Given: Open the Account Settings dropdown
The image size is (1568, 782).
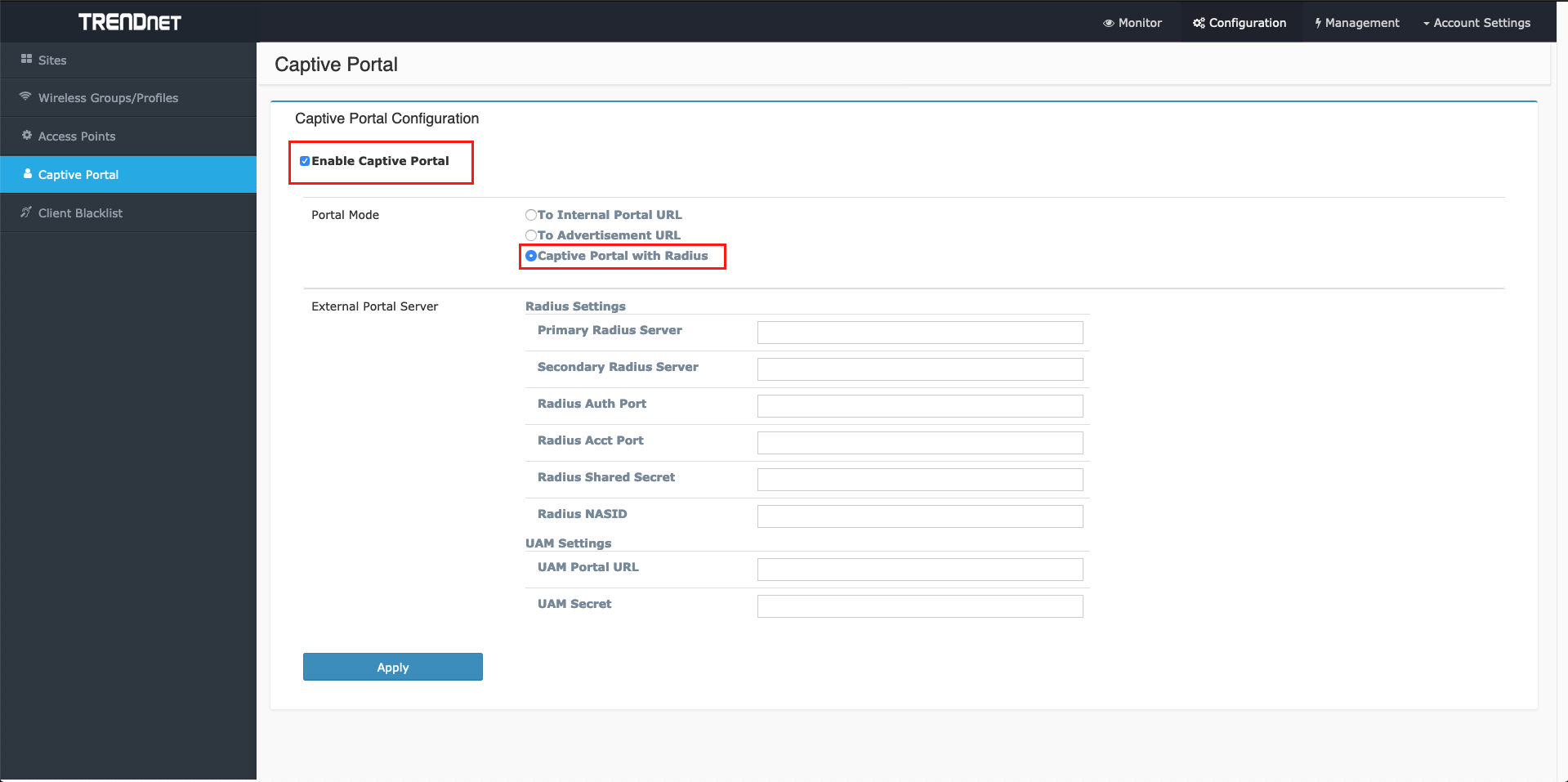Looking at the screenshot, I should tap(1477, 22).
